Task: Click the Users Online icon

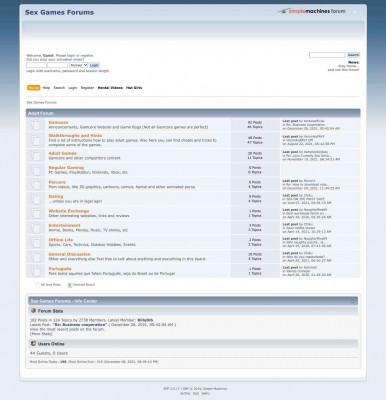Action: [33, 343]
